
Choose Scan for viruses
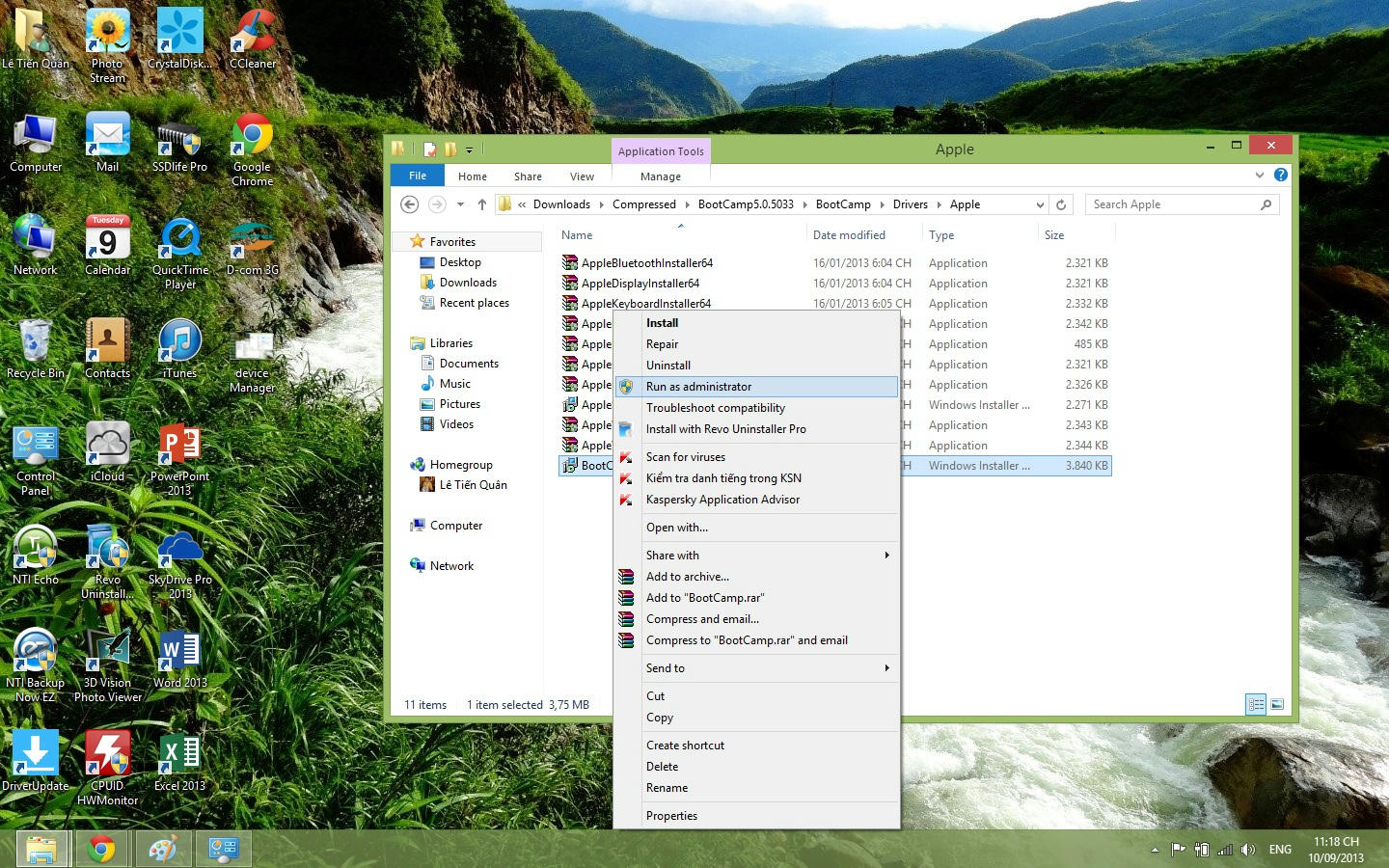coord(756,456)
